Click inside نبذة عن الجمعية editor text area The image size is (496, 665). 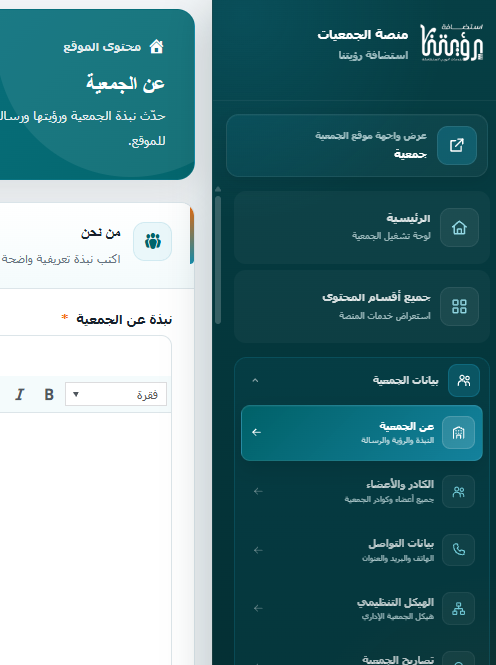point(85,539)
